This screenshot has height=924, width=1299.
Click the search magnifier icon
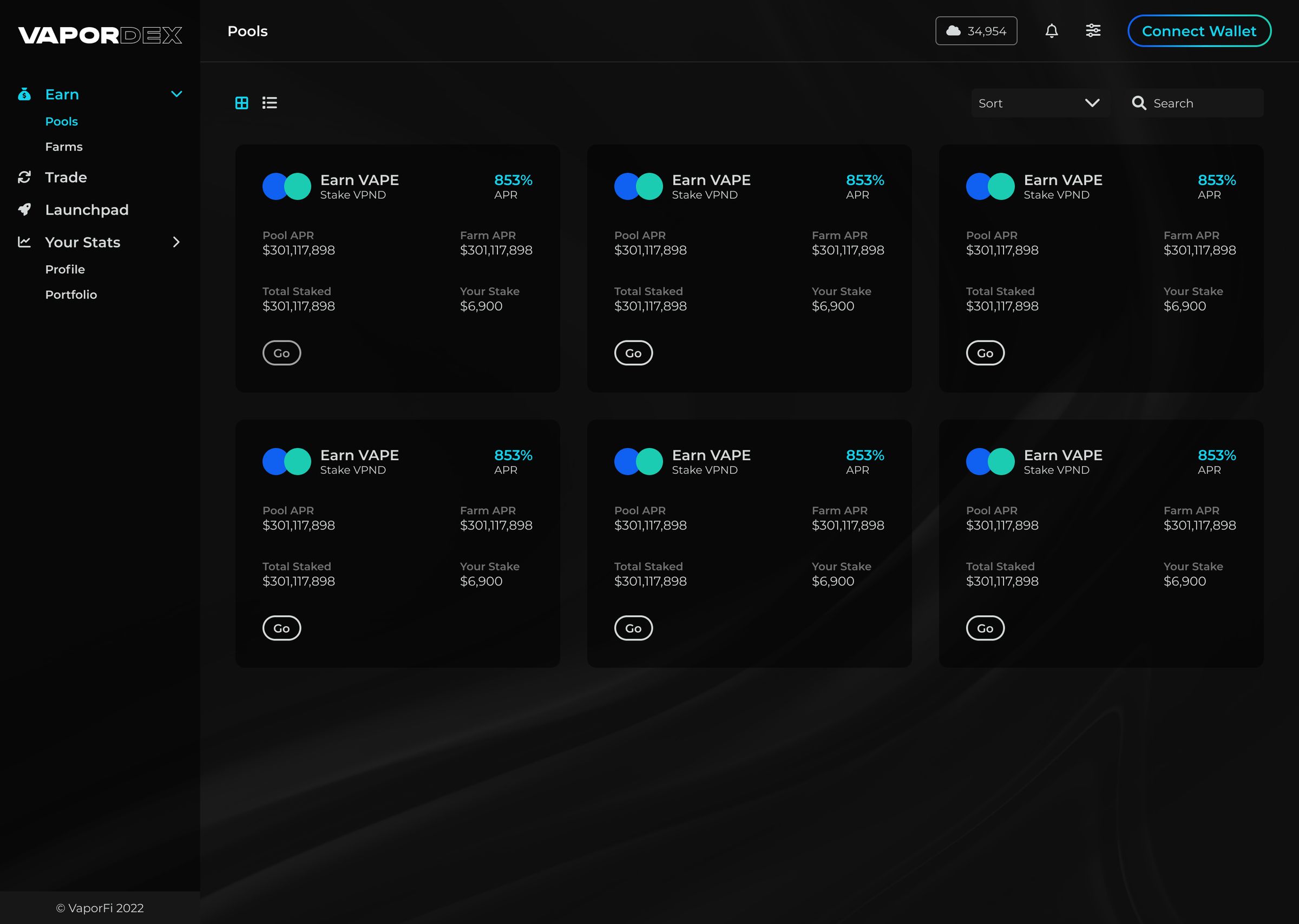[1139, 103]
